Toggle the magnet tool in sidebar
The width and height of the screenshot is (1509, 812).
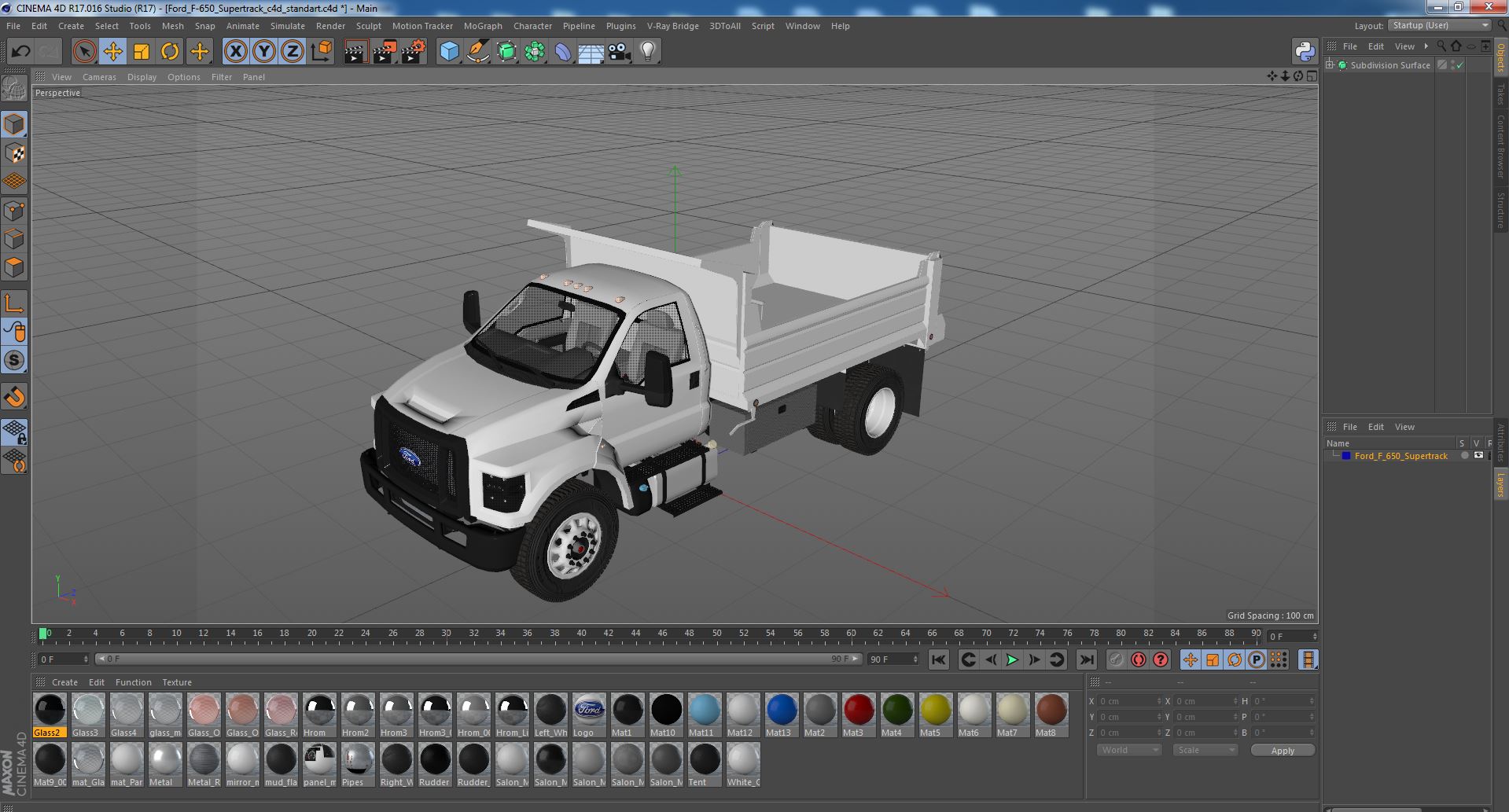click(14, 397)
